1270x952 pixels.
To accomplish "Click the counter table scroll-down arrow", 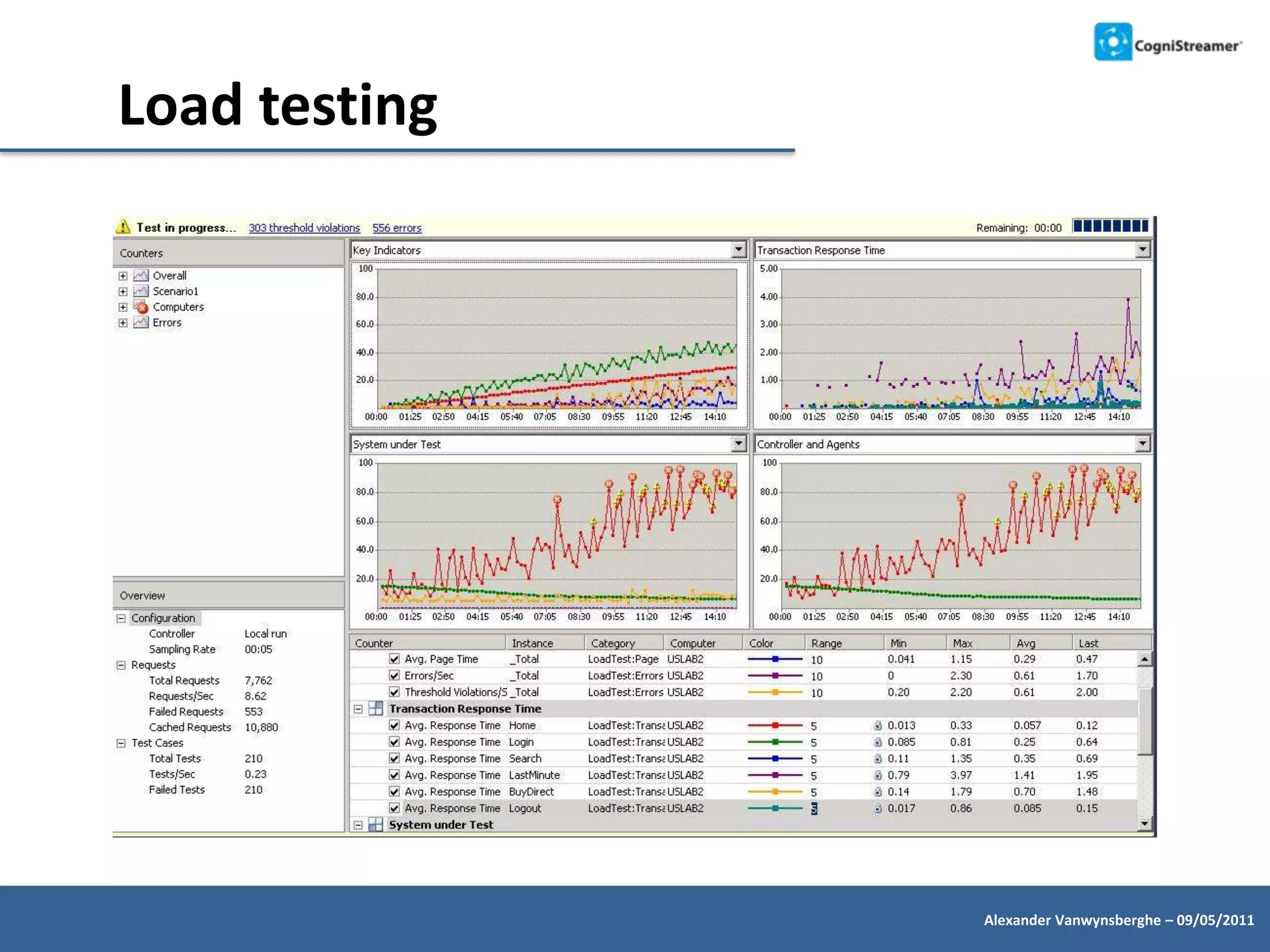I will click(1145, 824).
